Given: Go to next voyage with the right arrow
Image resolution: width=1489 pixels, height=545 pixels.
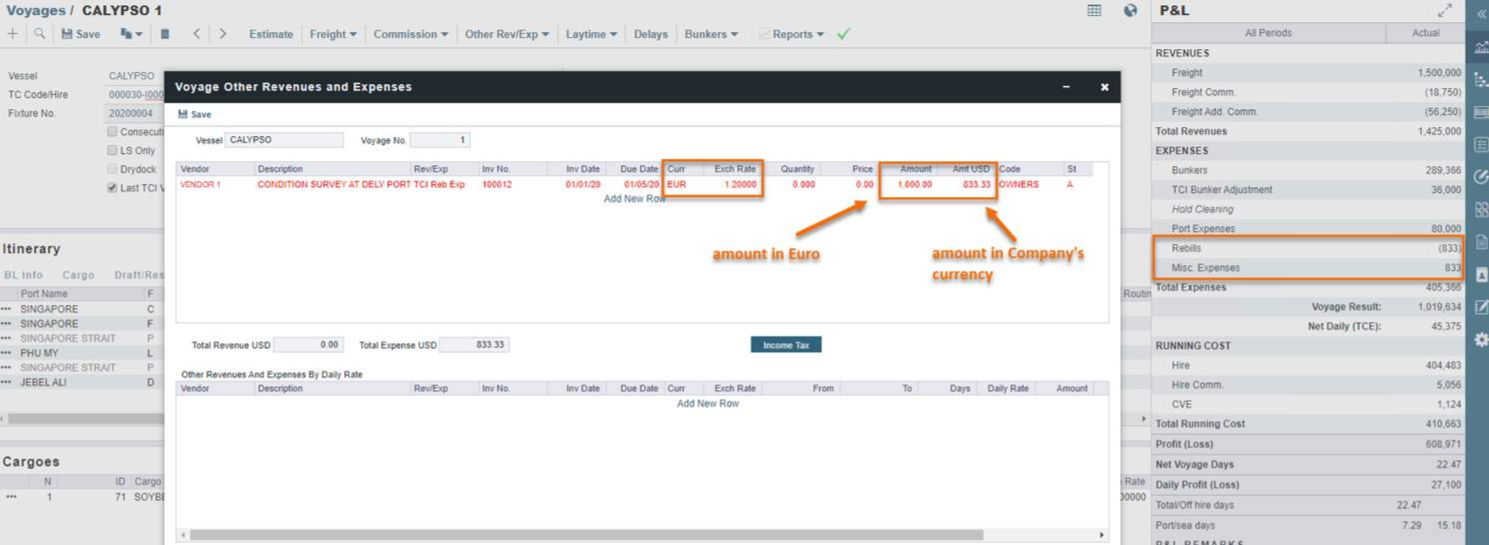Looking at the screenshot, I should coord(222,34).
